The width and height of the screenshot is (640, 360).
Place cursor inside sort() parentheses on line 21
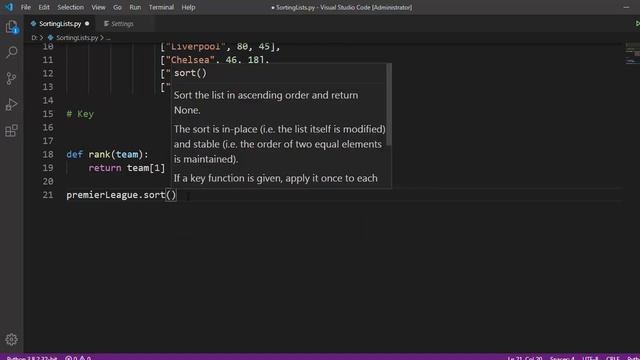tap(171, 195)
